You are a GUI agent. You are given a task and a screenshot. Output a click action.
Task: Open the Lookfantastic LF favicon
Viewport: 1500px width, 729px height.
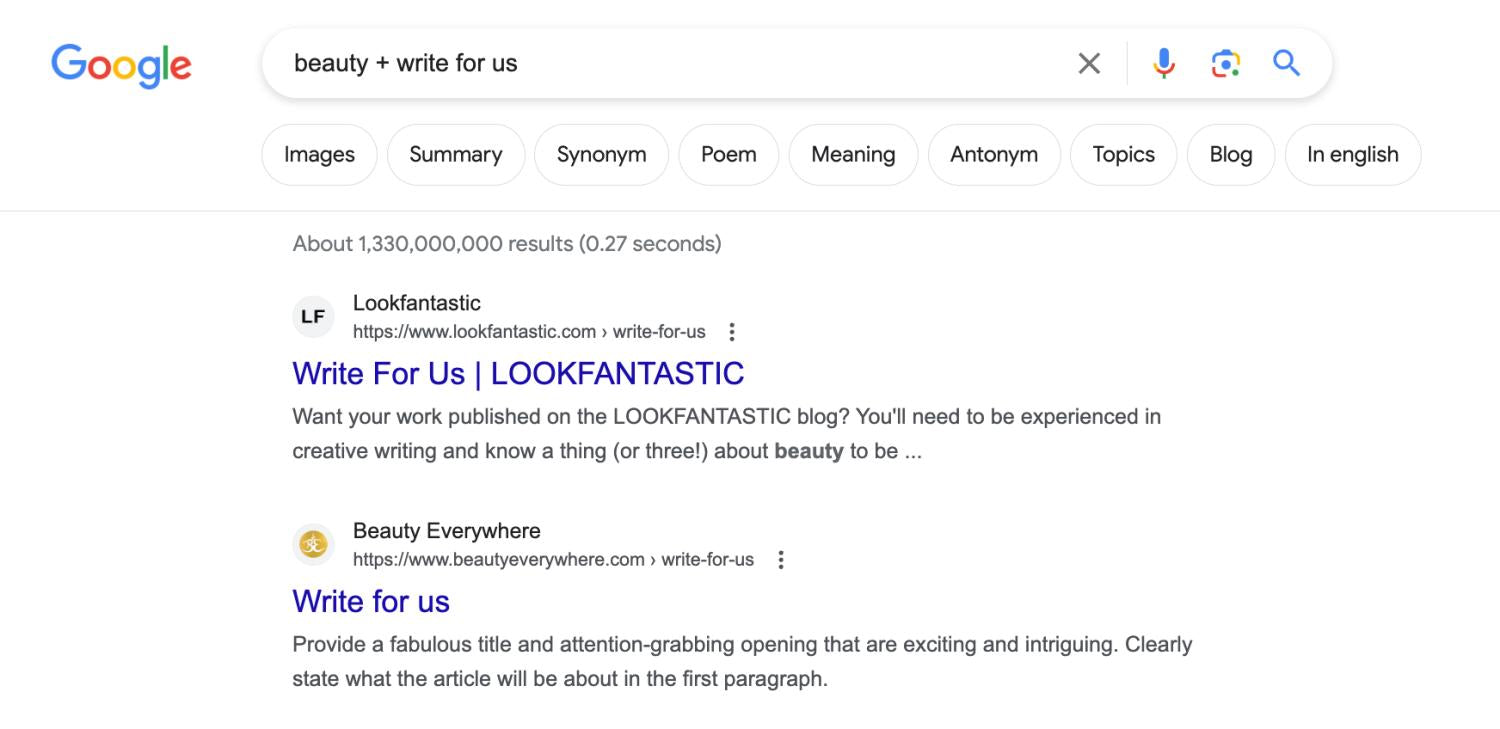[313, 317]
